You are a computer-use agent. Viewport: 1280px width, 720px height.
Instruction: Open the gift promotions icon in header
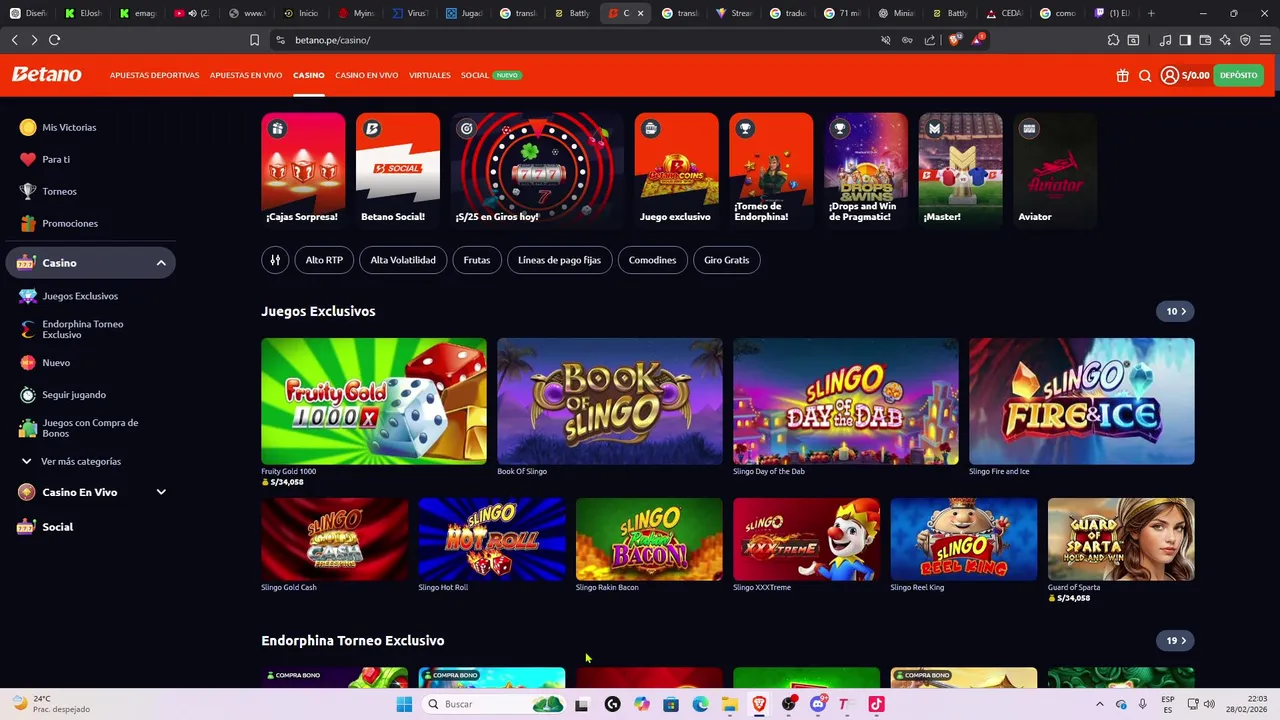[x=1123, y=75]
